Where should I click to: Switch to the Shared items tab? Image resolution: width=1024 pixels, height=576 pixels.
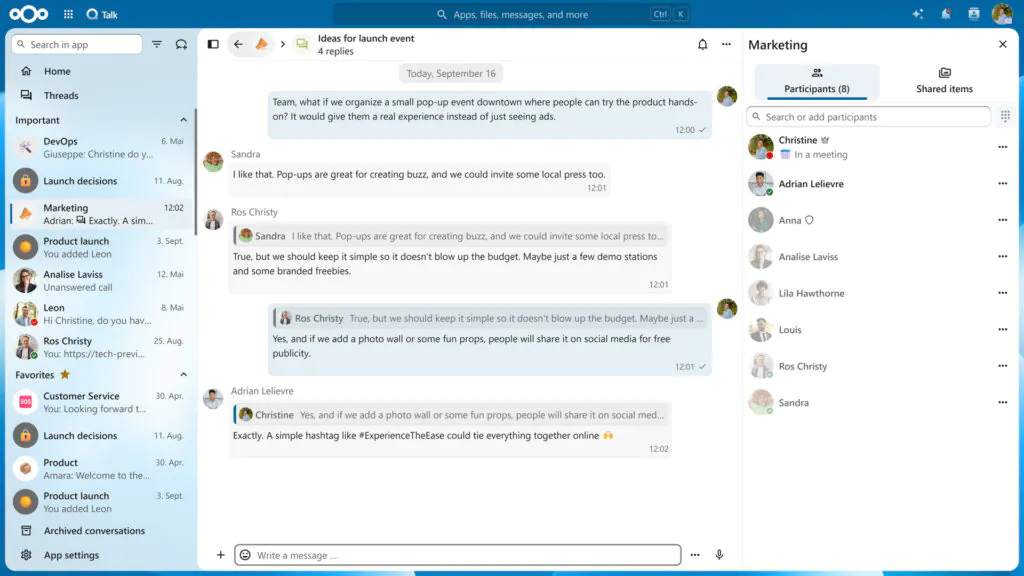click(x=944, y=81)
